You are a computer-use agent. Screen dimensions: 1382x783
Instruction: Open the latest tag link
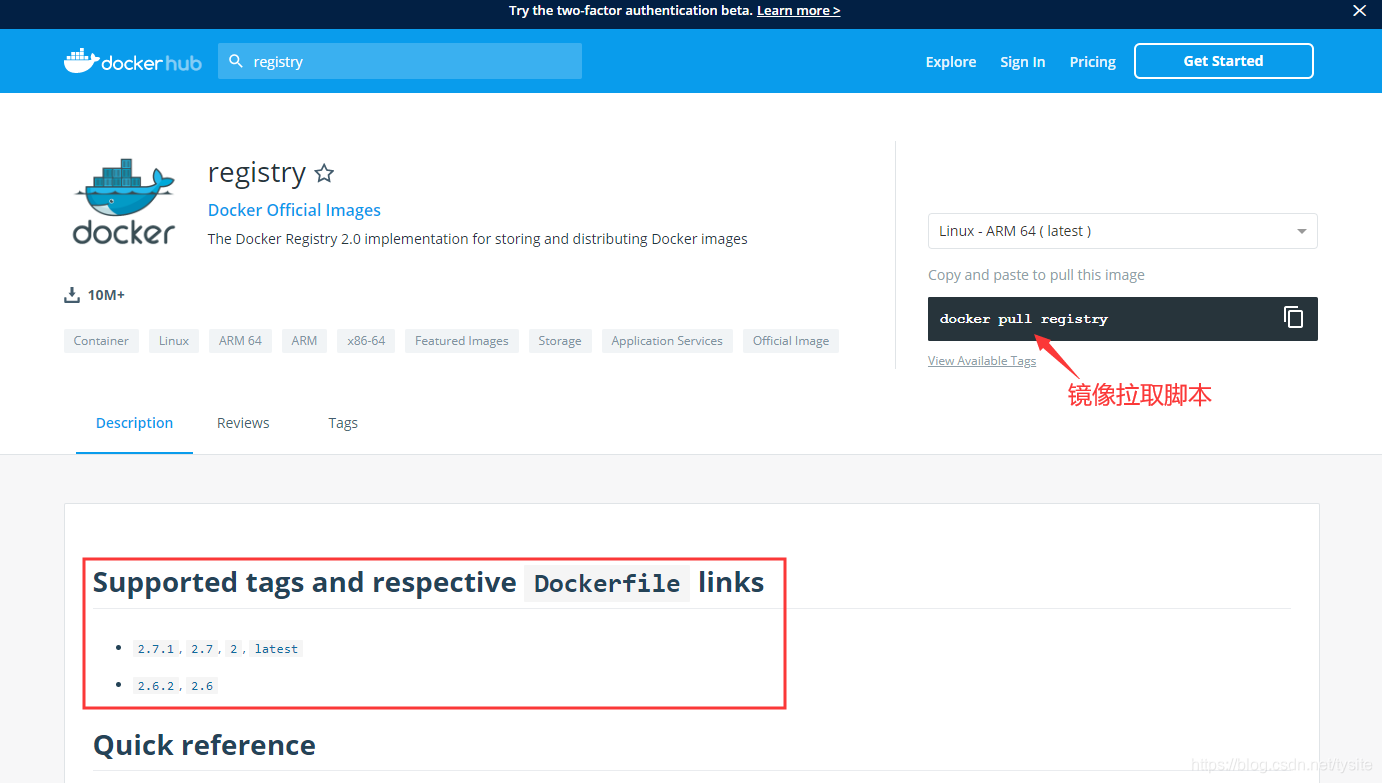276,649
